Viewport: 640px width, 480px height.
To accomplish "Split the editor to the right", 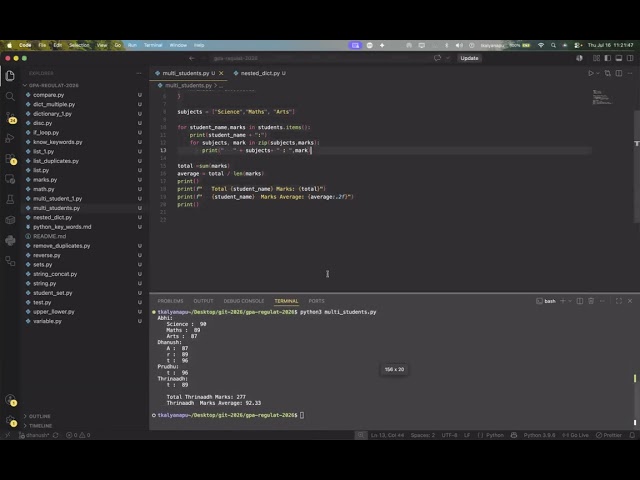I will coord(619,73).
